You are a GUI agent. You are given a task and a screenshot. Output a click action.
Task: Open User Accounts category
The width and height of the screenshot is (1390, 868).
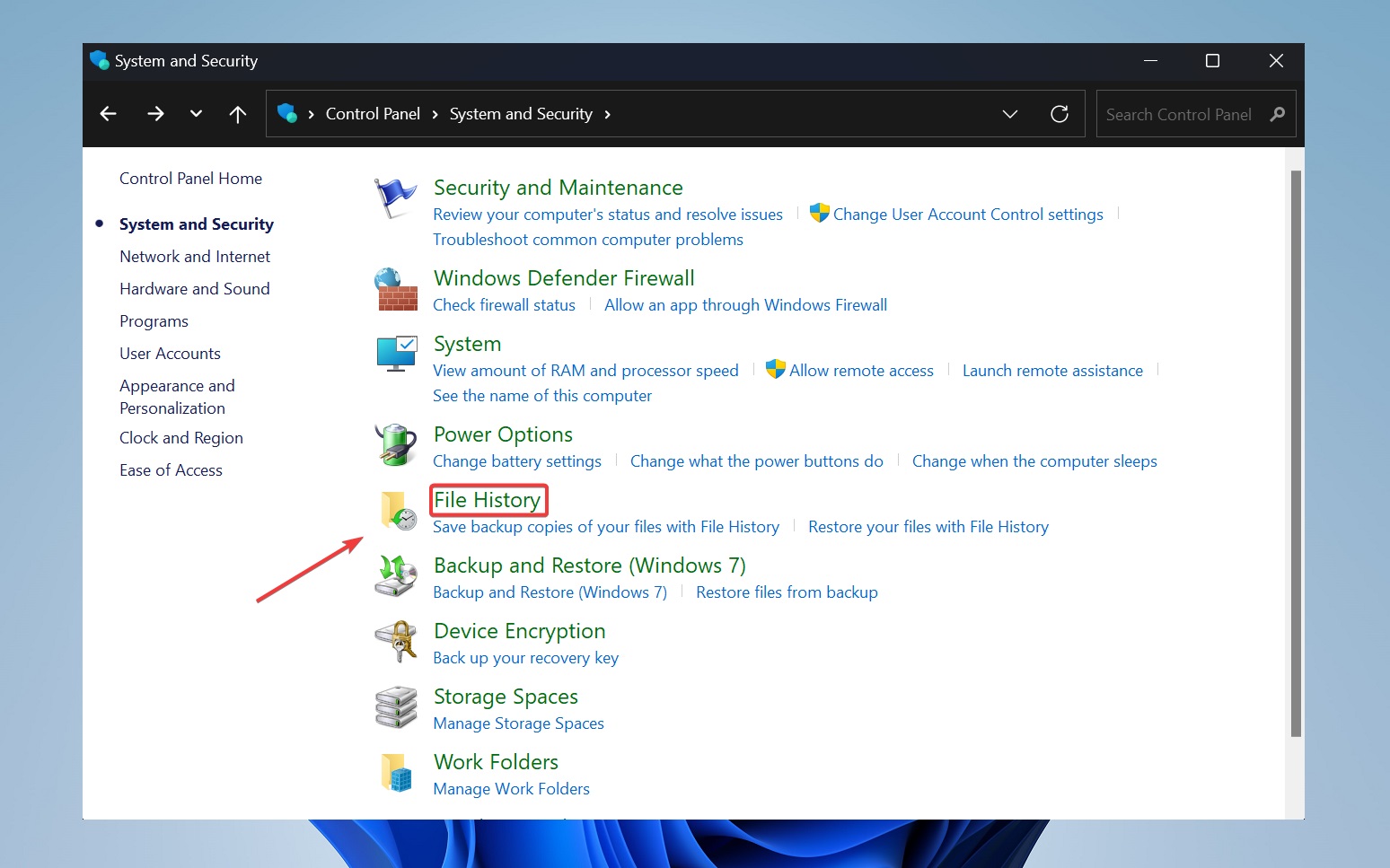pos(170,354)
